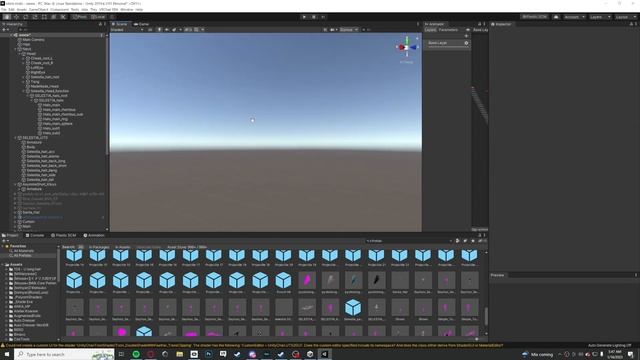This screenshot has width=640, height=360.
Task: Start Play mode with the Play button
Action: [x=304, y=17]
